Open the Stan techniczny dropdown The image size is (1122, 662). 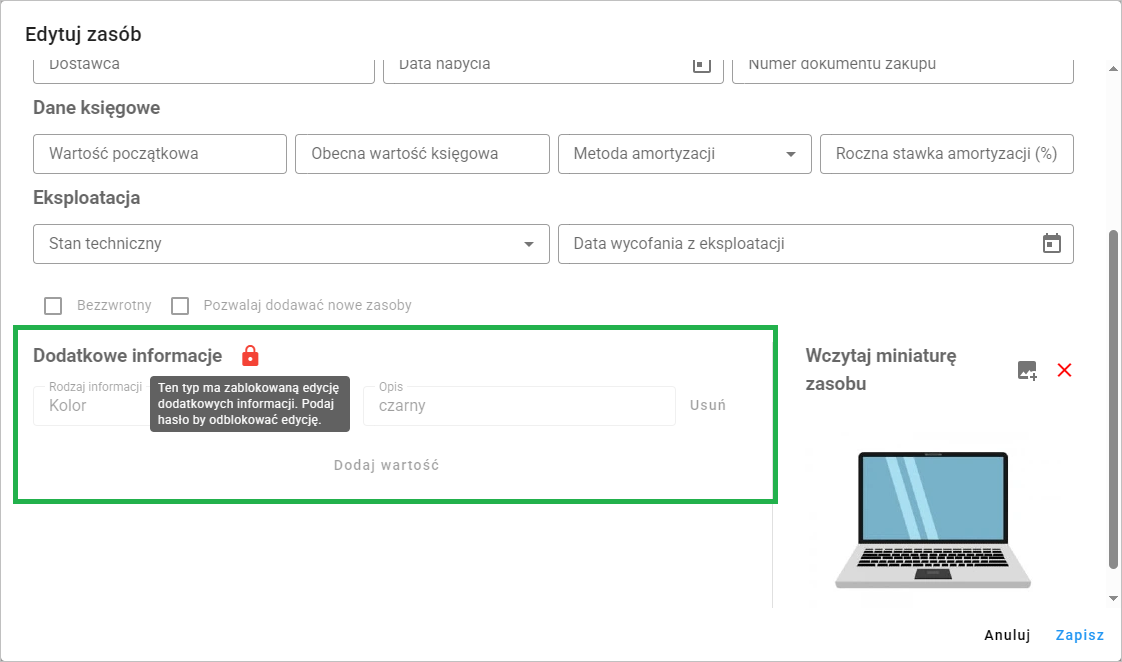(x=291, y=244)
